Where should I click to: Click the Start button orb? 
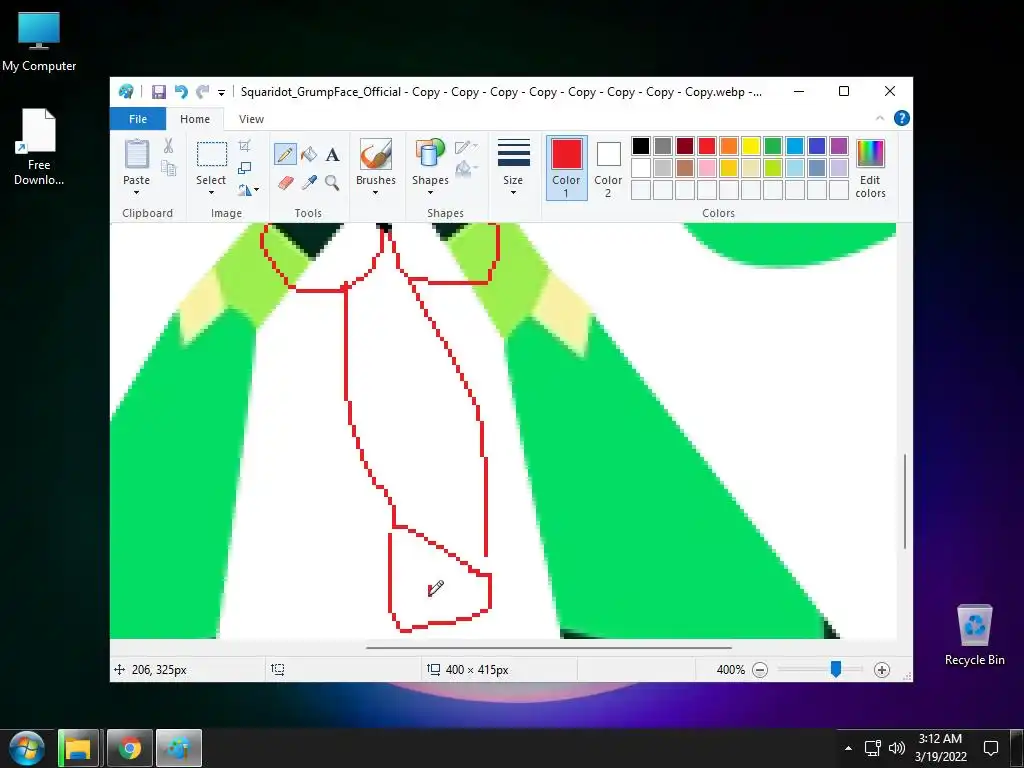point(27,748)
